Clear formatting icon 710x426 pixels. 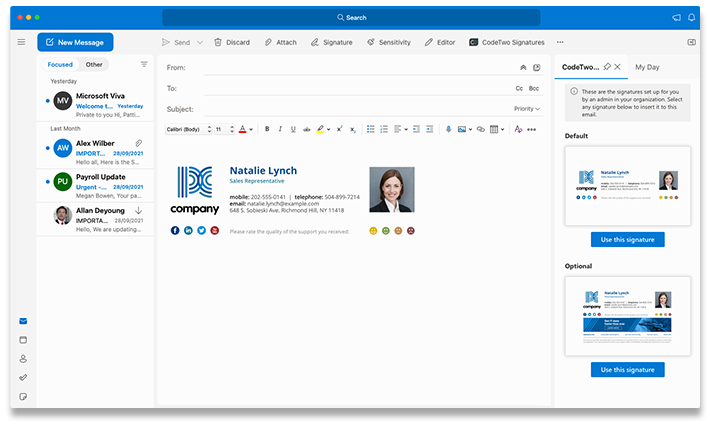[x=518, y=129]
